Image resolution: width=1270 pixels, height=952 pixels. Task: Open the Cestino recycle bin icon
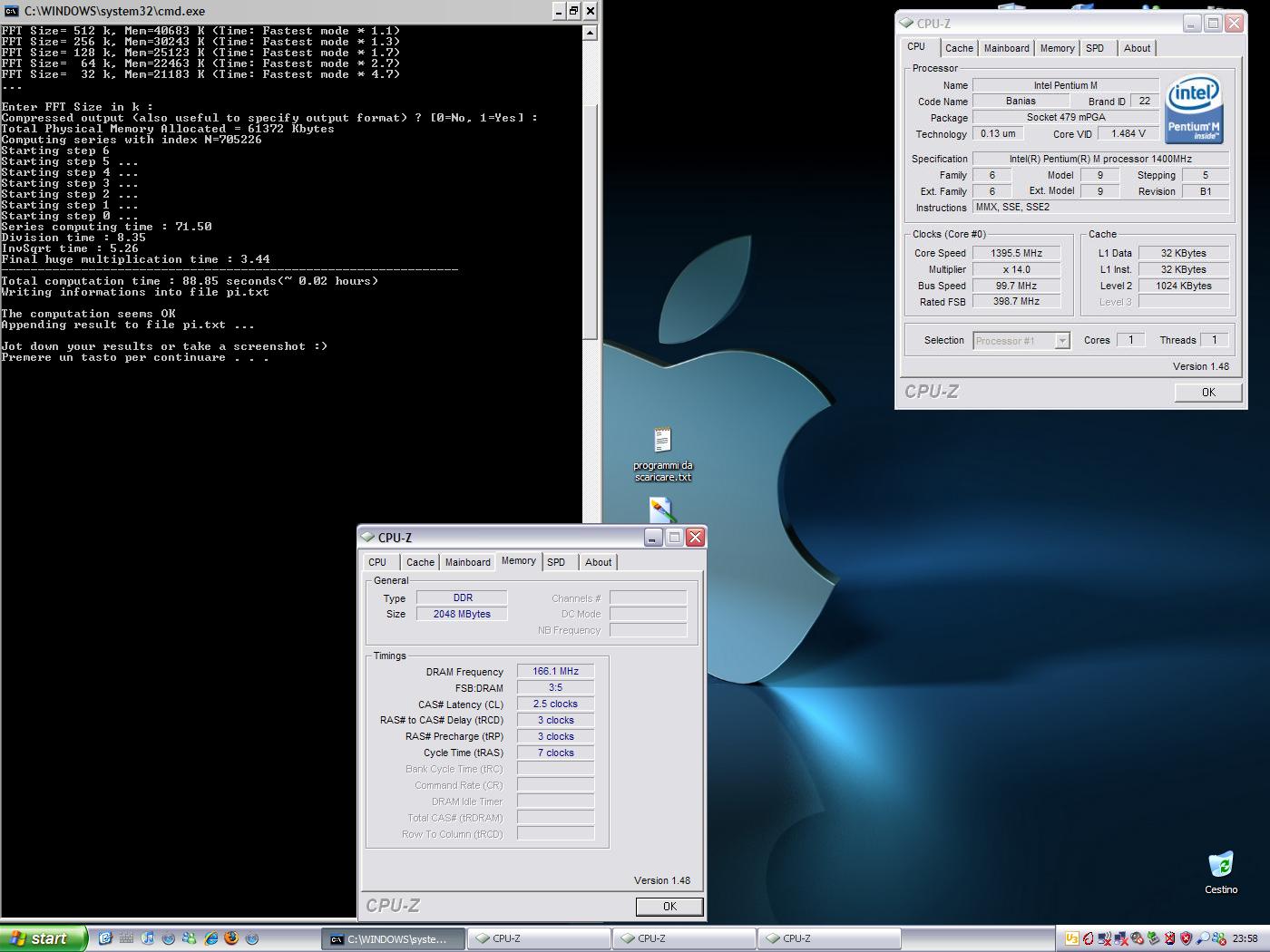1221,872
